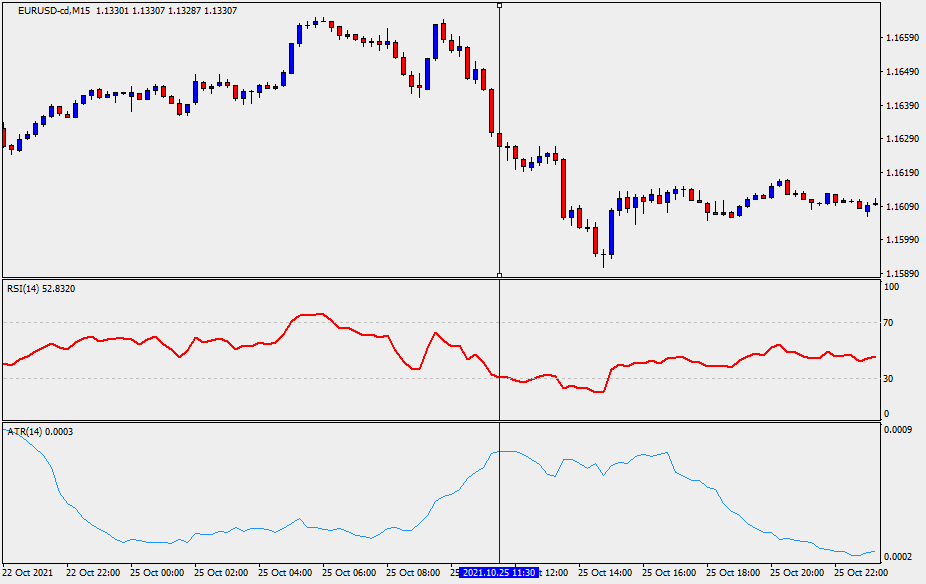
Task: Click the RSI 30 level axis label
Action: coord(889,378)
